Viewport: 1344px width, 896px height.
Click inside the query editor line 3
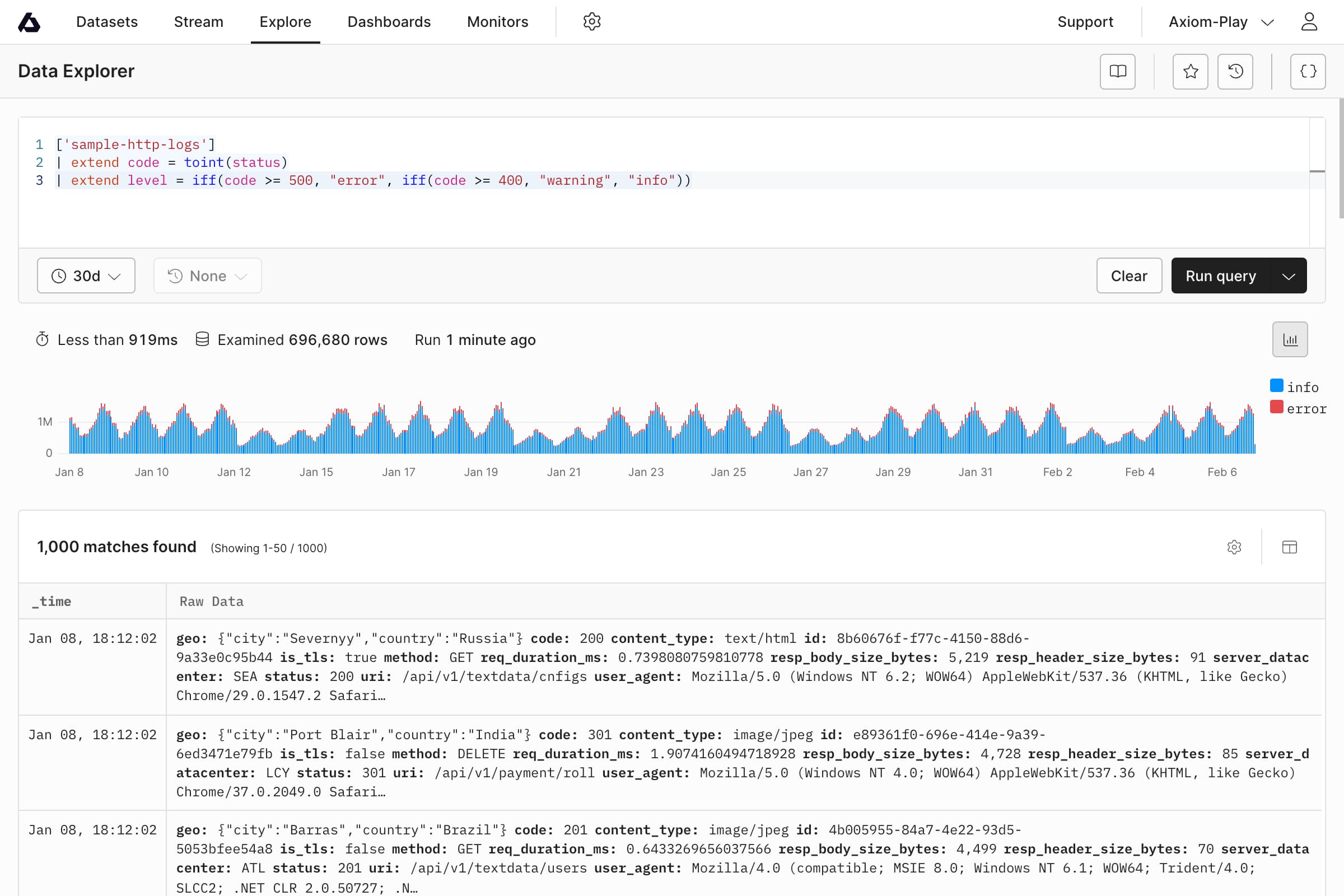click(682, 180)
